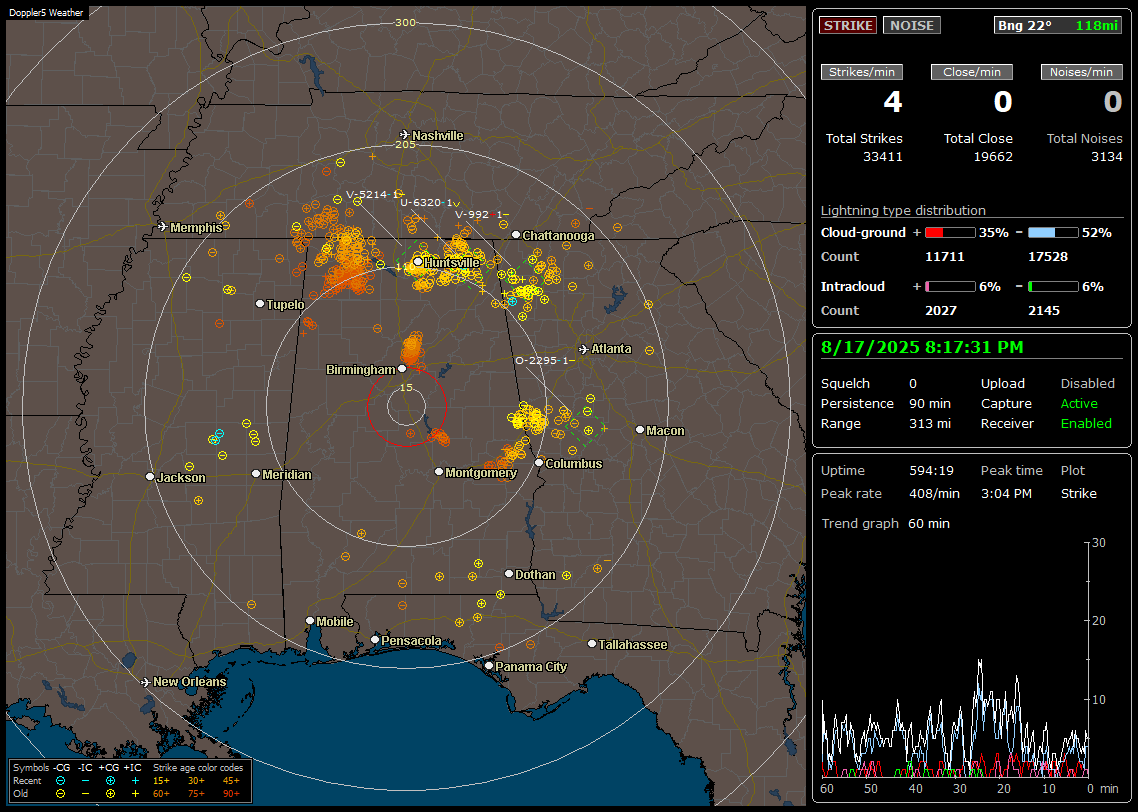This screenshot has height=812, width=1138.
Task: Click the Squelch value 0
Action: point(913,384)
